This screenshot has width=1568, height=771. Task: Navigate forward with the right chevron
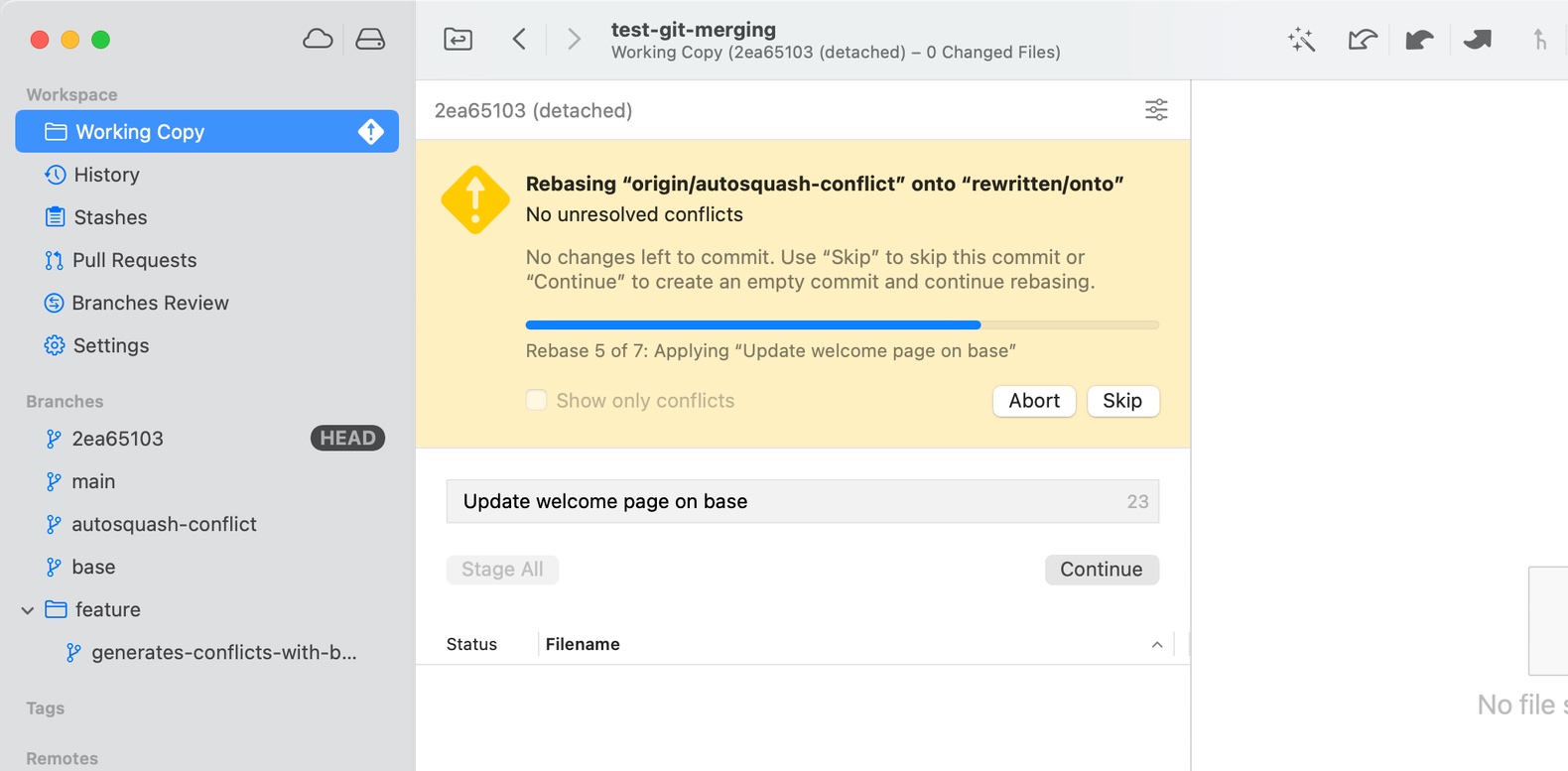[574, 40]
